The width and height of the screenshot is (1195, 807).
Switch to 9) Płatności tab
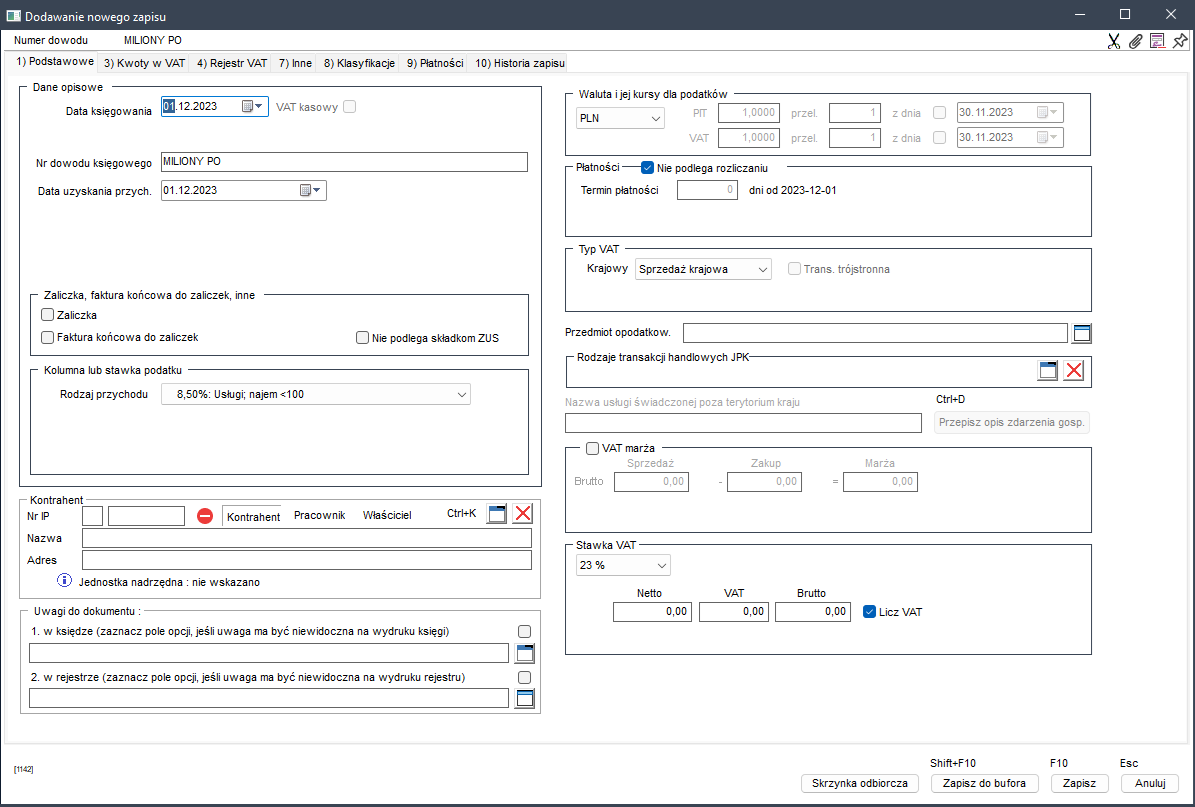click(x=434, y=63)
